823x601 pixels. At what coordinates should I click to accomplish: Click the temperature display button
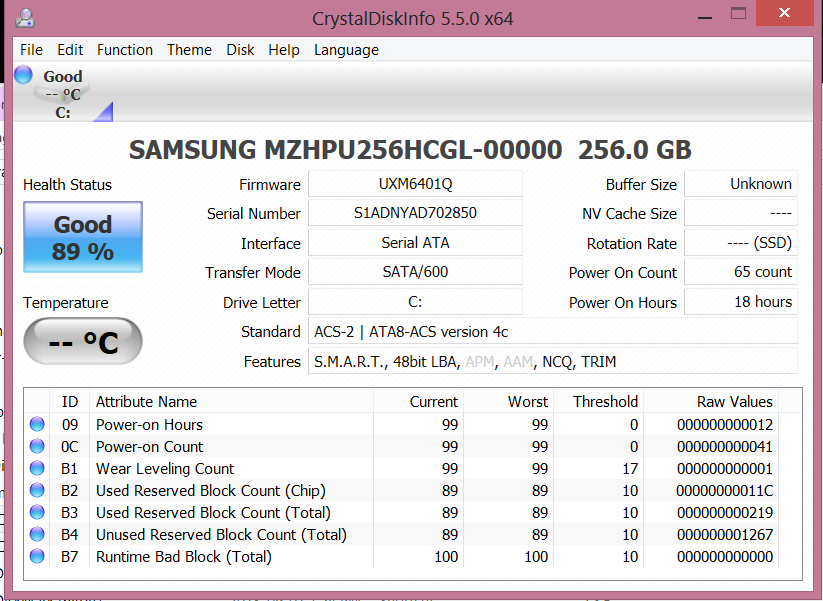(83, 343)
